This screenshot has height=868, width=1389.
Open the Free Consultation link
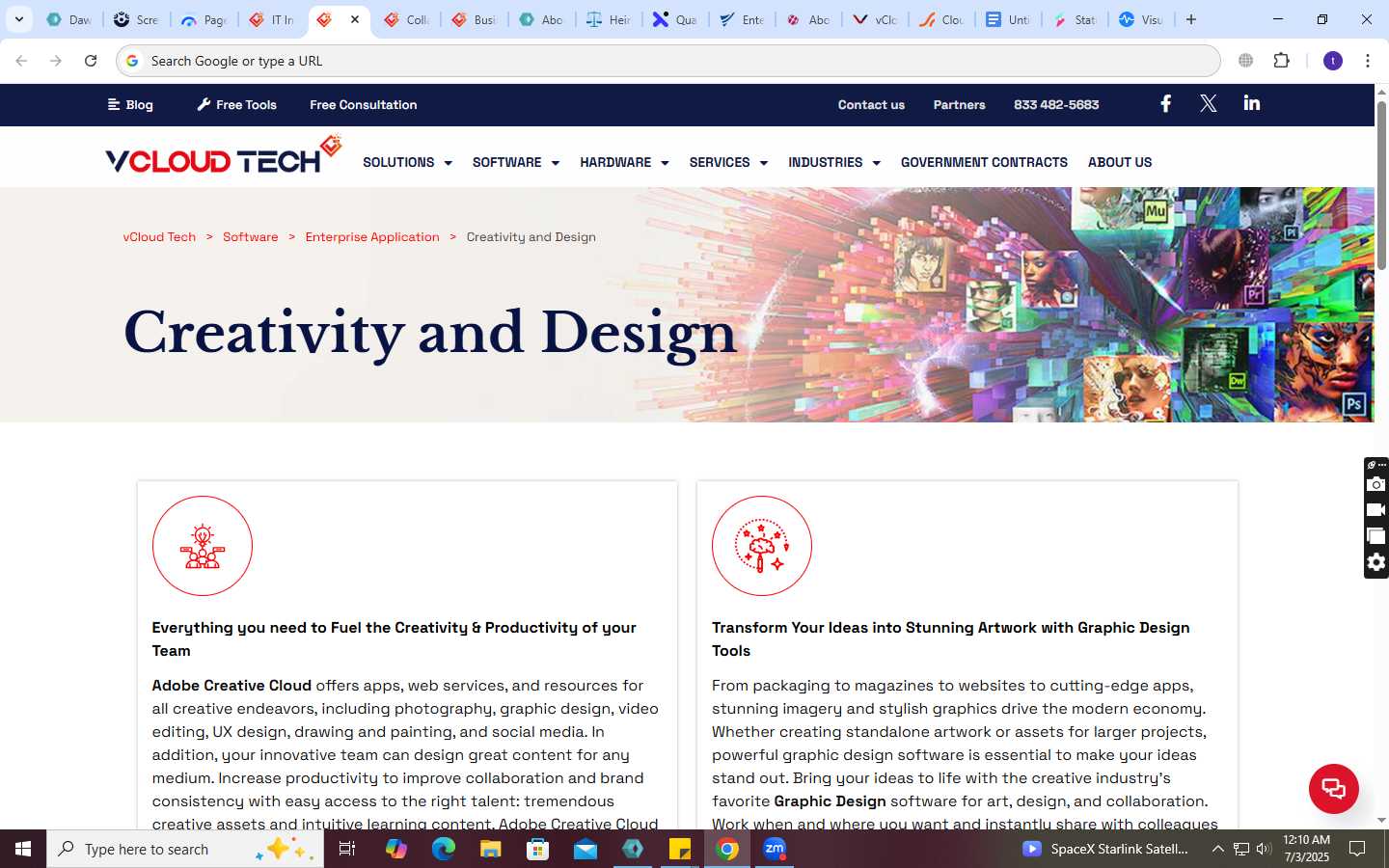364,104
